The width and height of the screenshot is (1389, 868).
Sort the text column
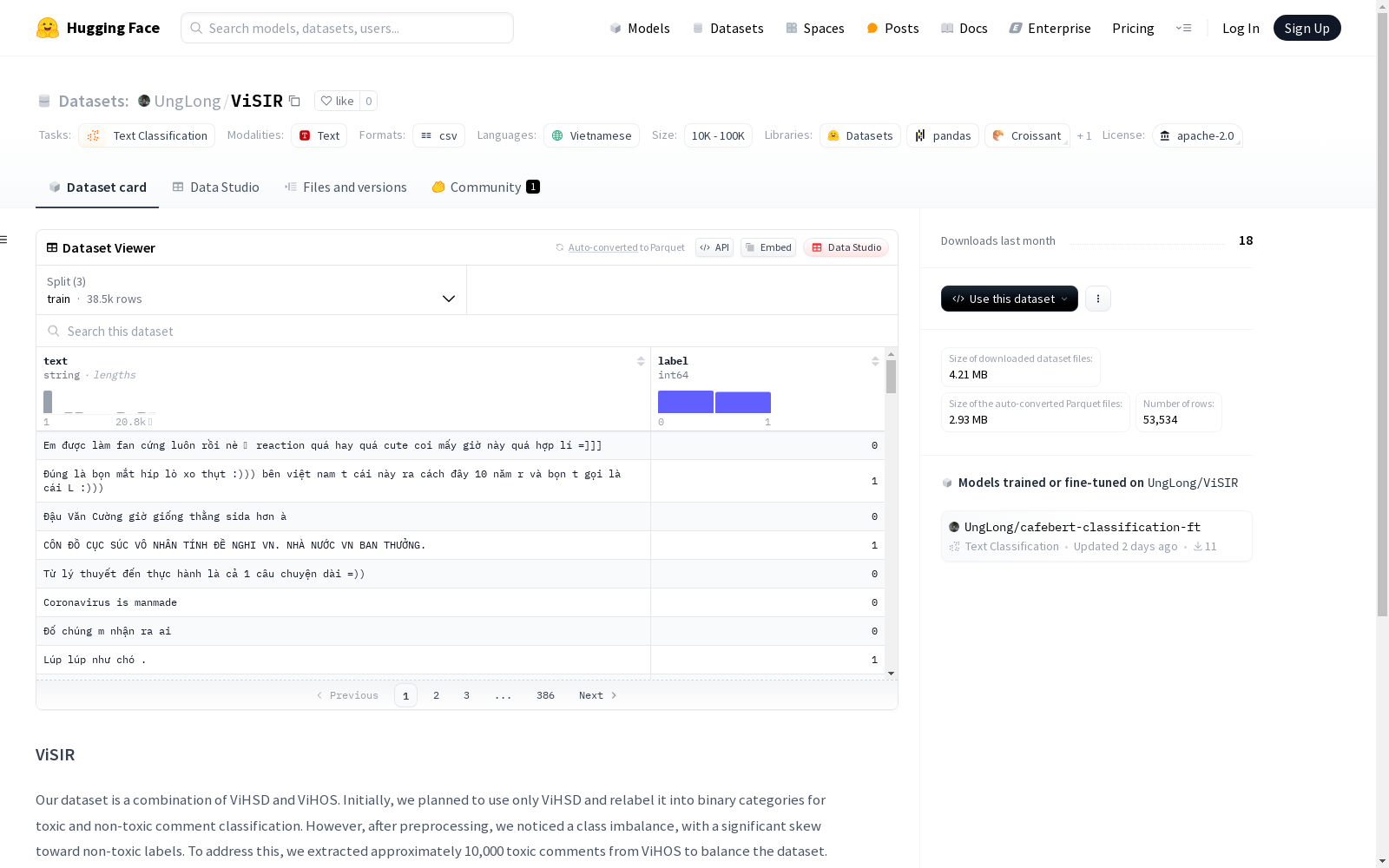[x=641, y=361]
